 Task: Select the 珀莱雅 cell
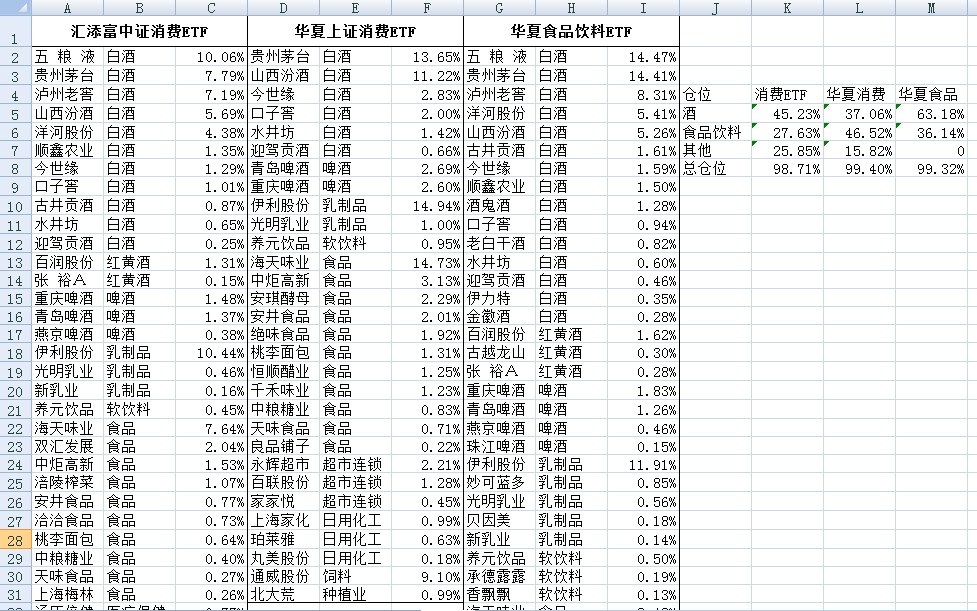(x=284, y=540)
